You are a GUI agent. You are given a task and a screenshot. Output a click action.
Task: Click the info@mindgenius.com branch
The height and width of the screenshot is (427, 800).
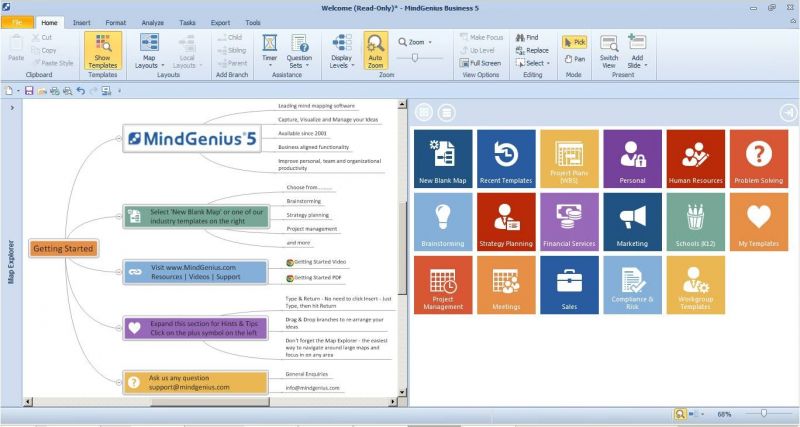pyautogui.click(x=313, y=388)
